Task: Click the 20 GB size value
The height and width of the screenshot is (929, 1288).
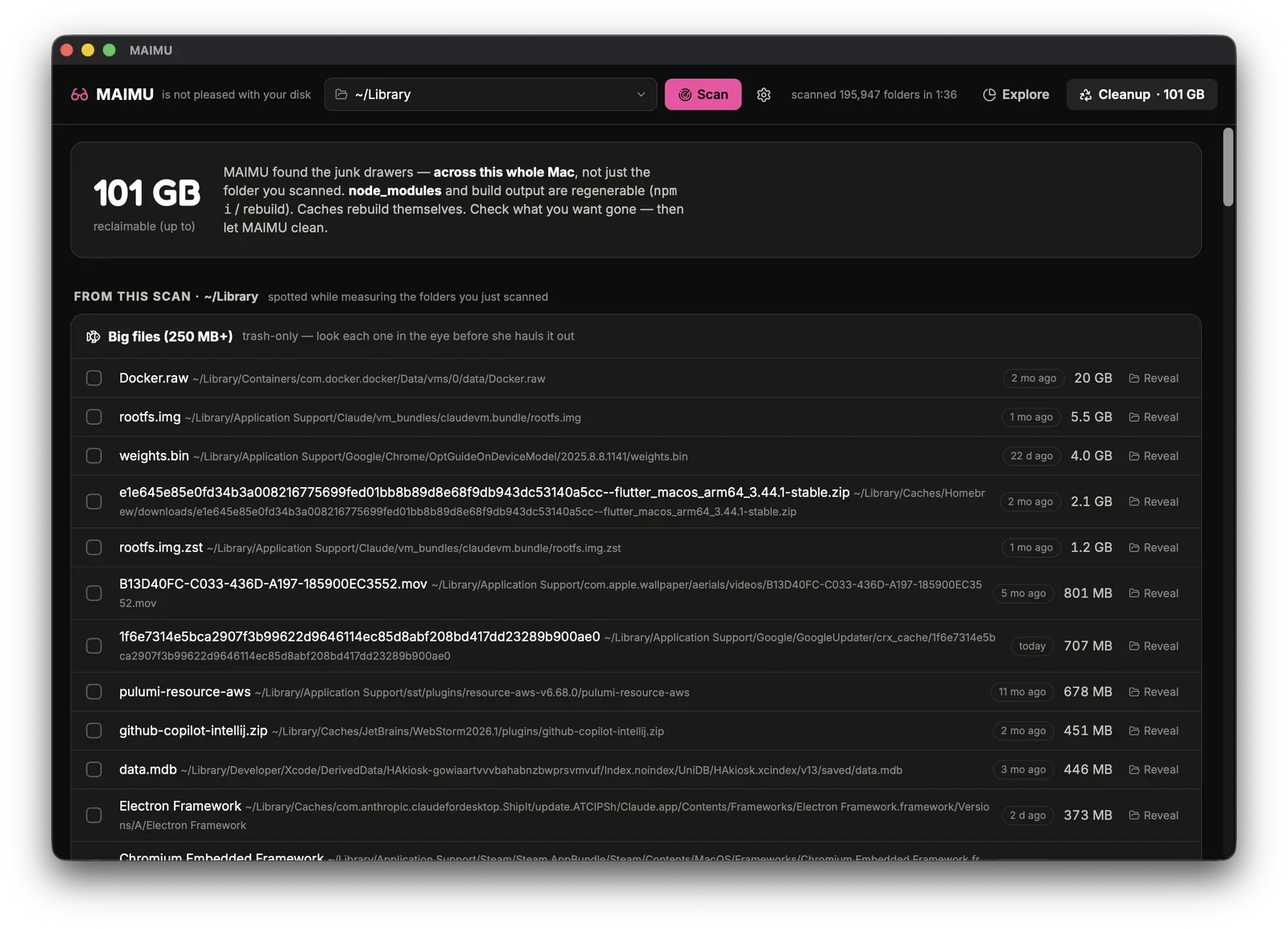Action: [1093, 378]
